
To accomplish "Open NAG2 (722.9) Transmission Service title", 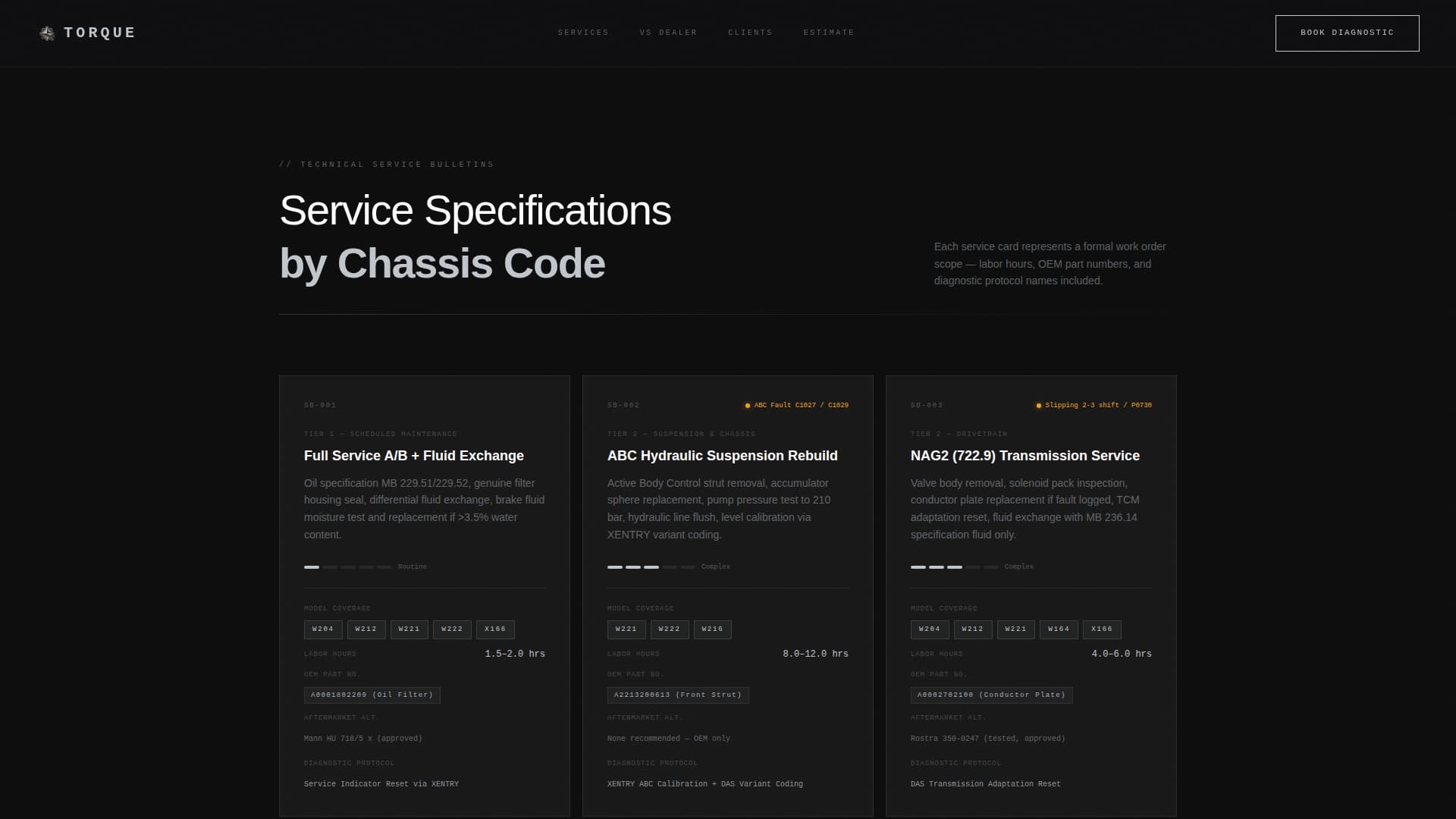I will click(1025, 456).
